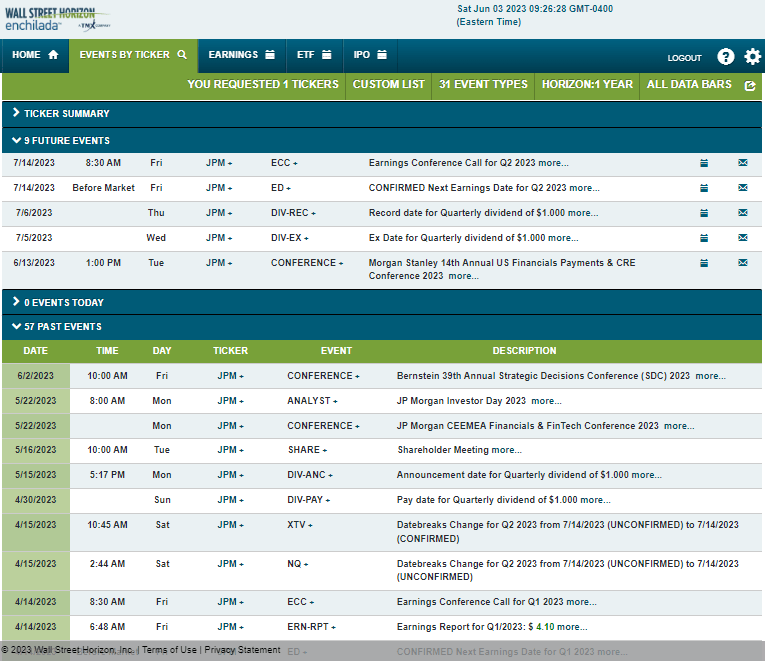Viewport: 765px width, 661px height.
Task: Add DIV-EX 7/5/2023 event to calendar
Action: (704, 238)
